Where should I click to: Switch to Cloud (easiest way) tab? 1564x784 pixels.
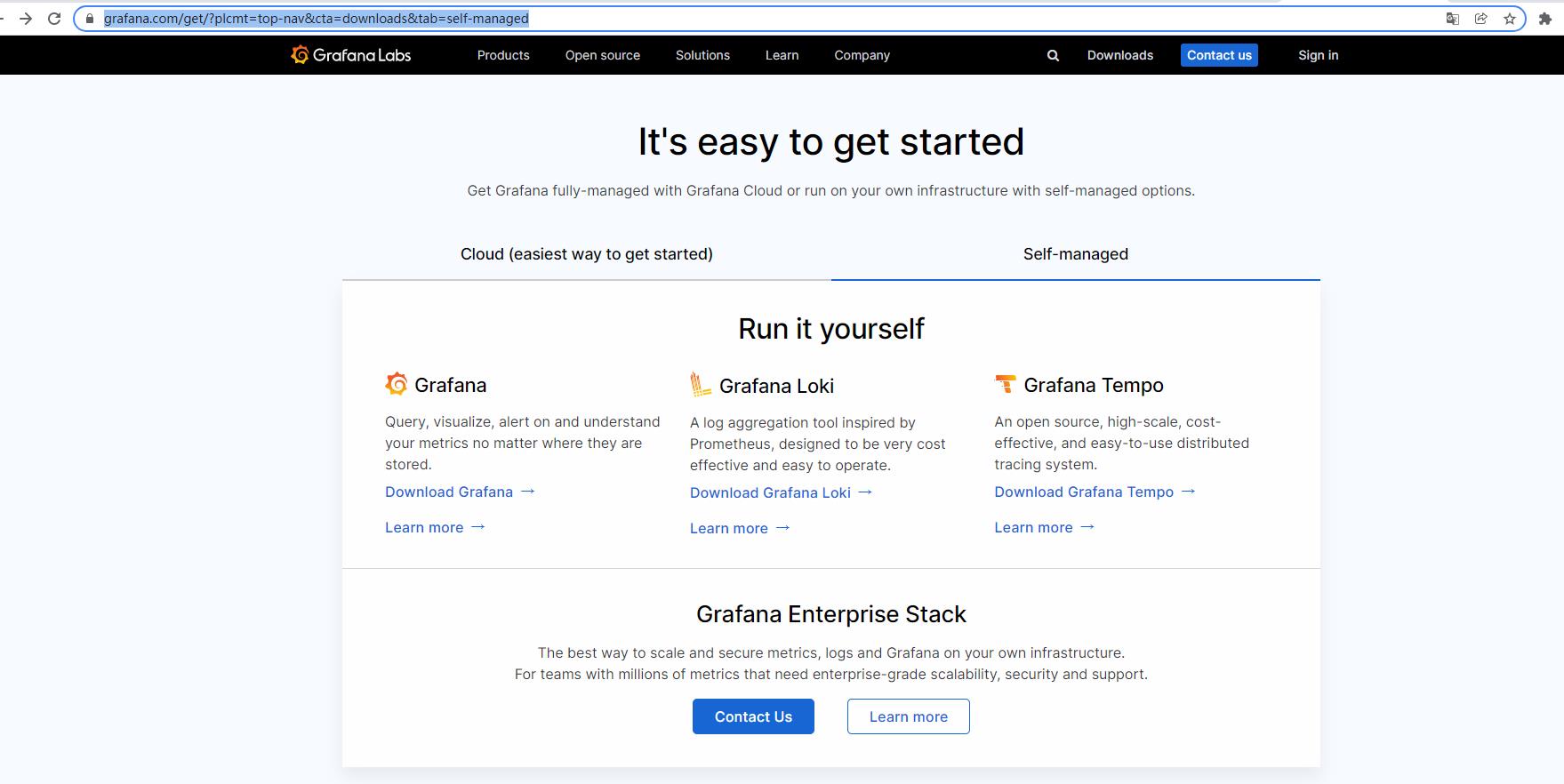[x=587, y=254]
